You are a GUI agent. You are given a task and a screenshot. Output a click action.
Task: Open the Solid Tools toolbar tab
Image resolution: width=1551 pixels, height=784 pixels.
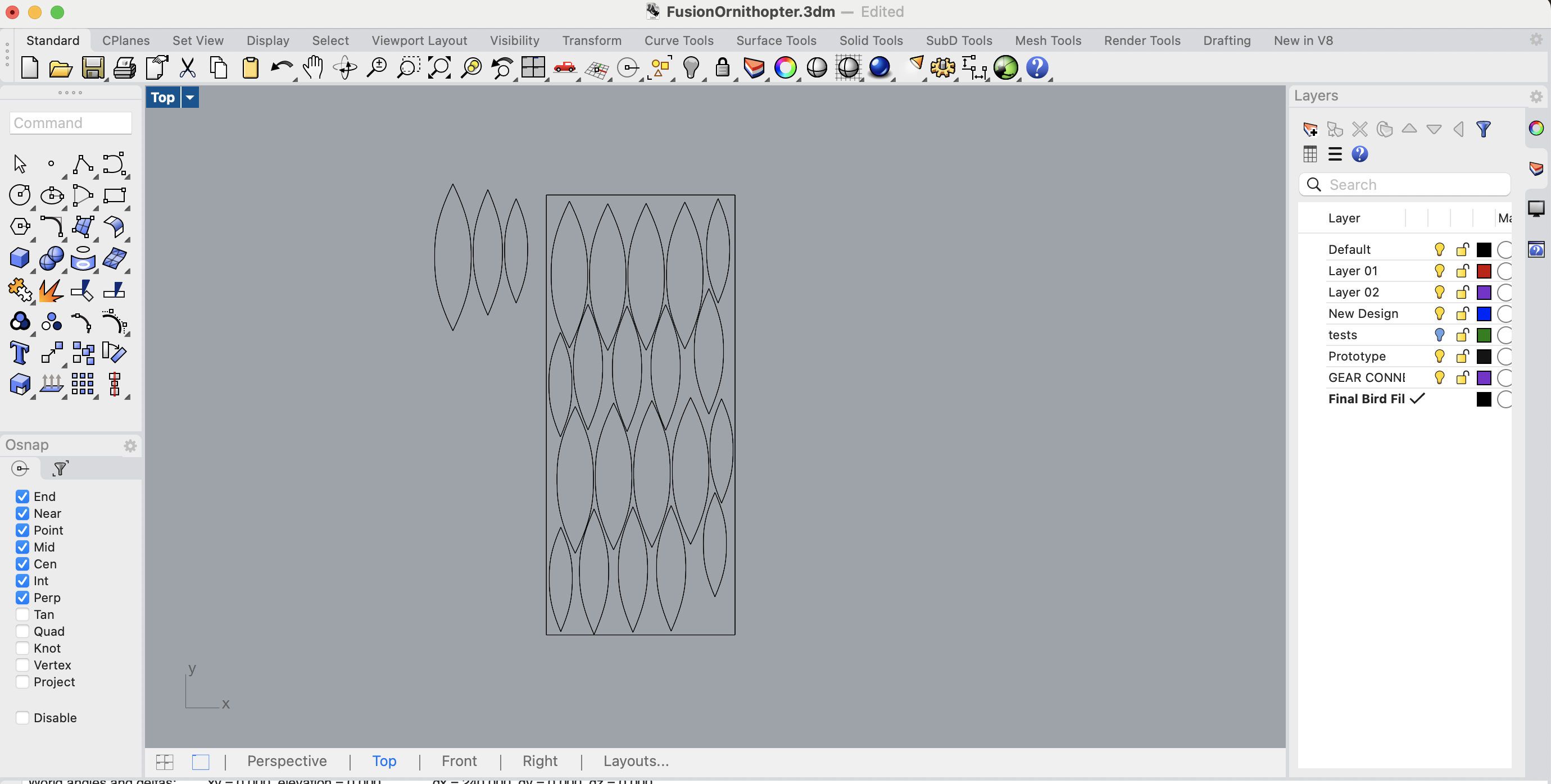(871, 40)
